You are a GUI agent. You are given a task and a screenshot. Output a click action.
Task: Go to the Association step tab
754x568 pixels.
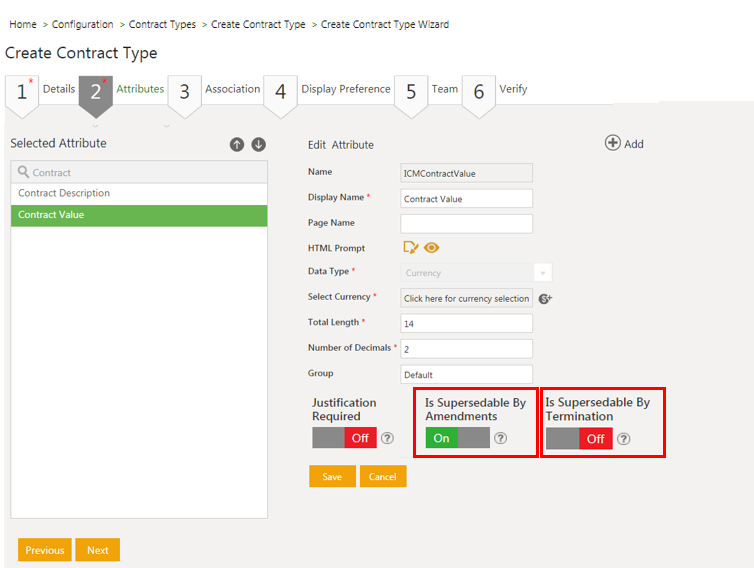(x=217, y=90)
